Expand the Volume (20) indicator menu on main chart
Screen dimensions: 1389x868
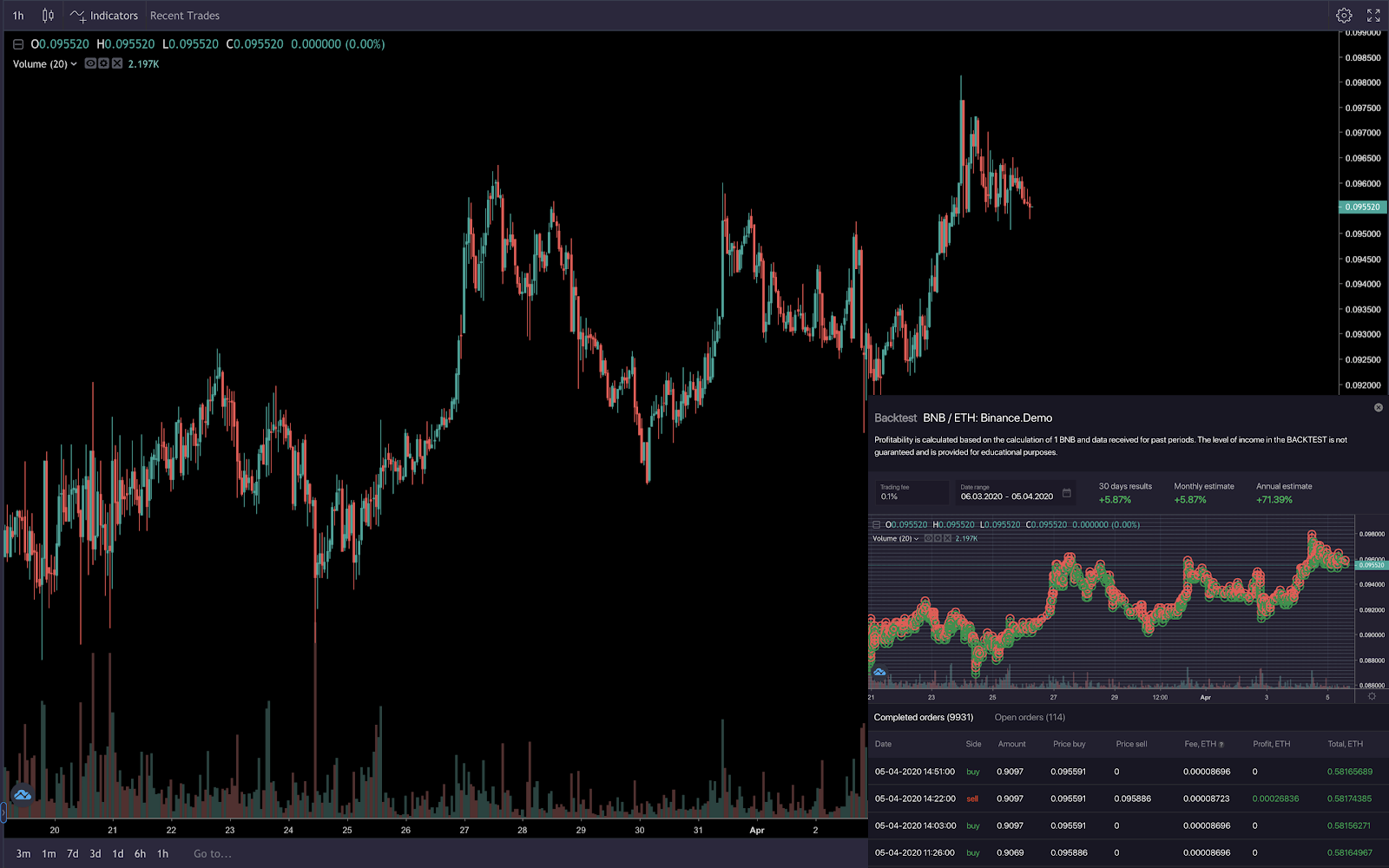click(74, 64)
